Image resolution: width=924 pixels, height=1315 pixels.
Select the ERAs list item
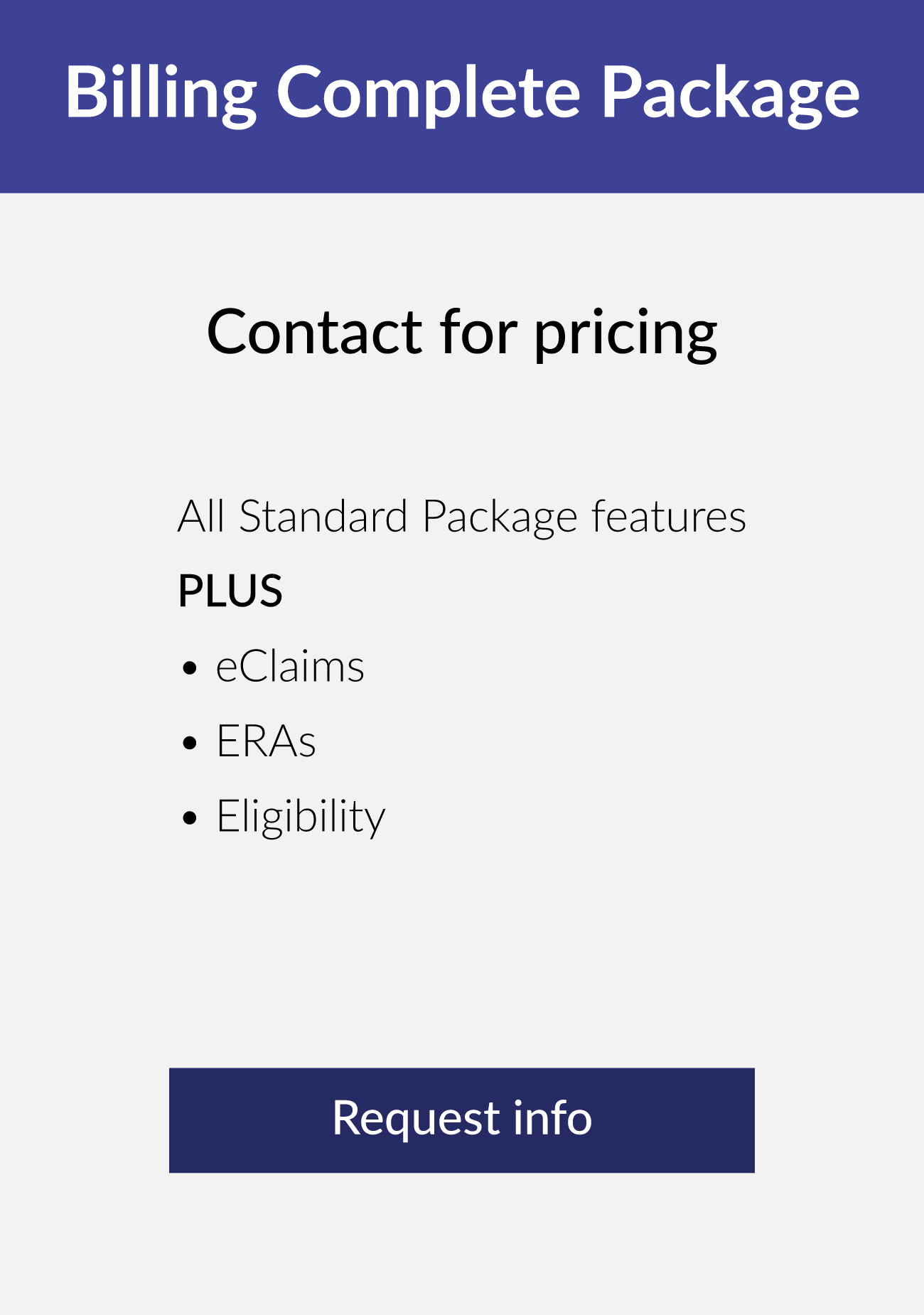point(266,741)
